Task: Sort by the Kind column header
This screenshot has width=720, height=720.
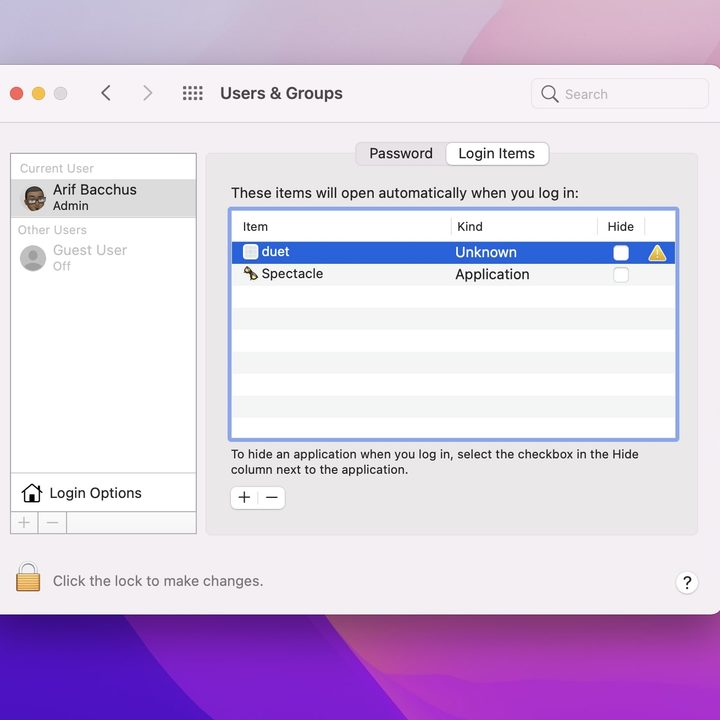Action: click(x=524, y=226)
